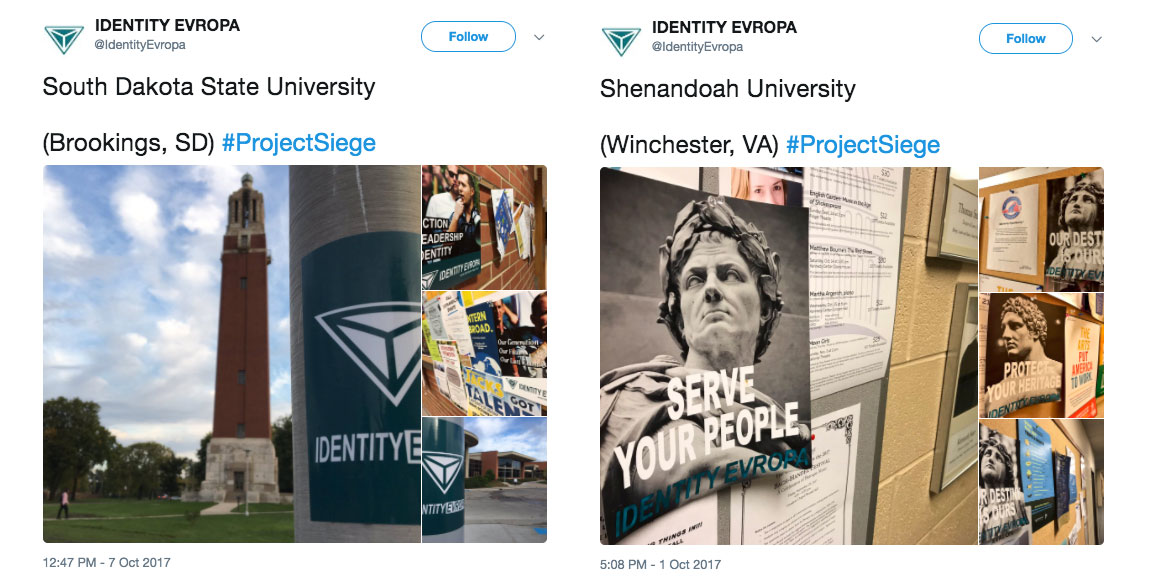Click the right tweet's Identity Evropa avatar logo
The image size is (1150, 580).
[x=621, y=40]
